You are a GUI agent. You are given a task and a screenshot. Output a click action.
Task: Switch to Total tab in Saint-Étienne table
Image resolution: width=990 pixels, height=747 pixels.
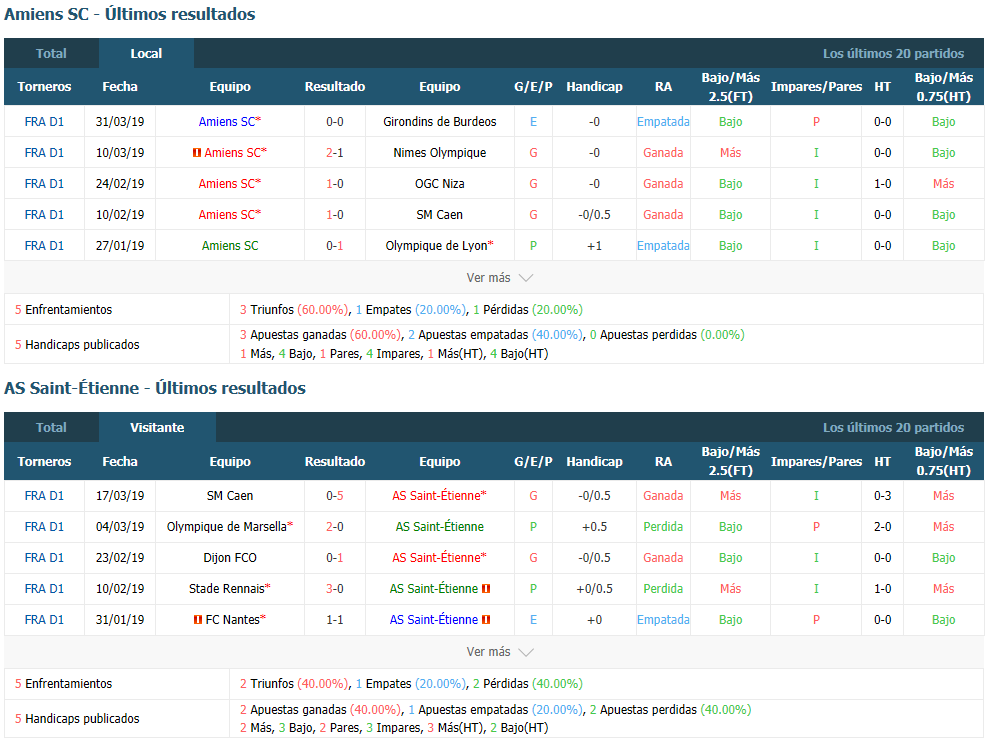[51, 427]
